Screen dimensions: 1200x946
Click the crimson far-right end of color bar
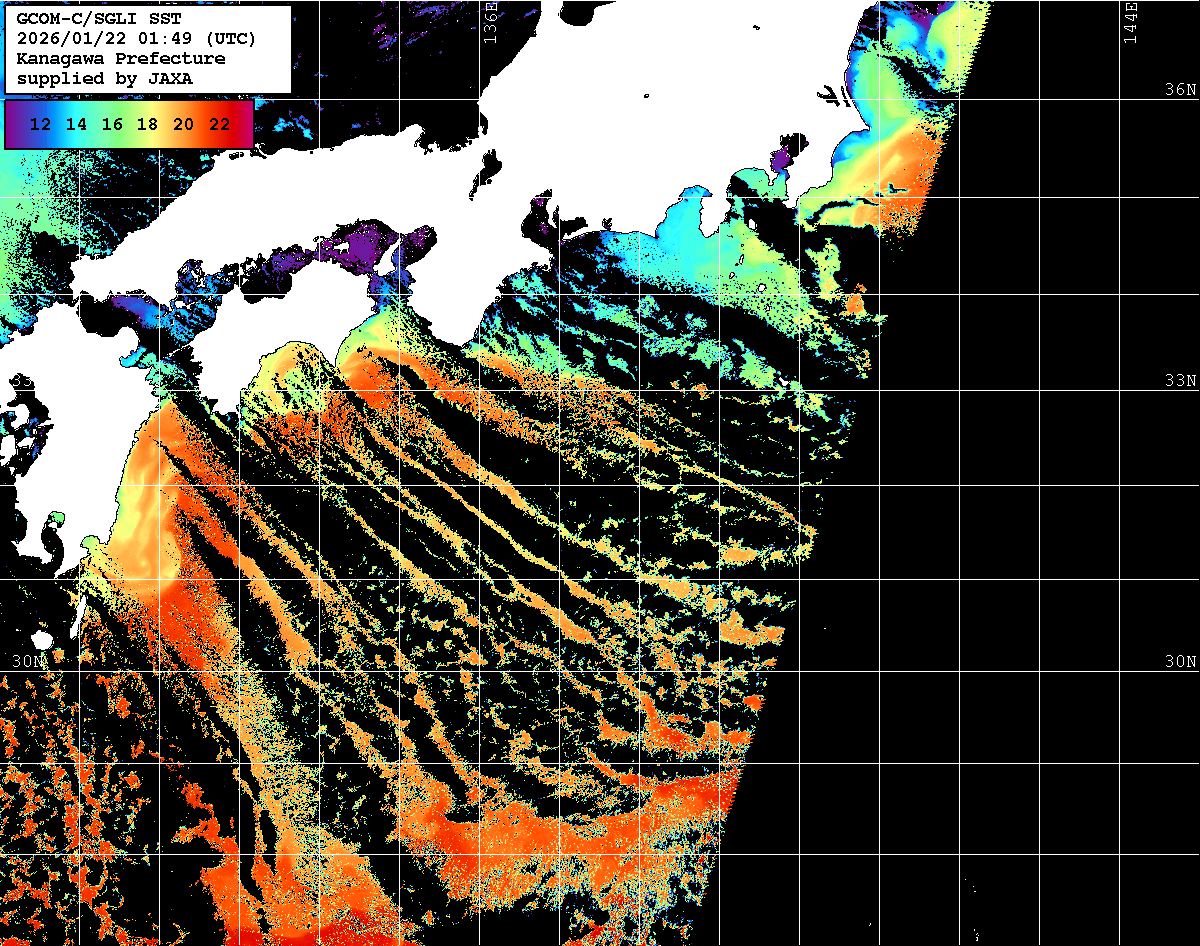(245, 125)
